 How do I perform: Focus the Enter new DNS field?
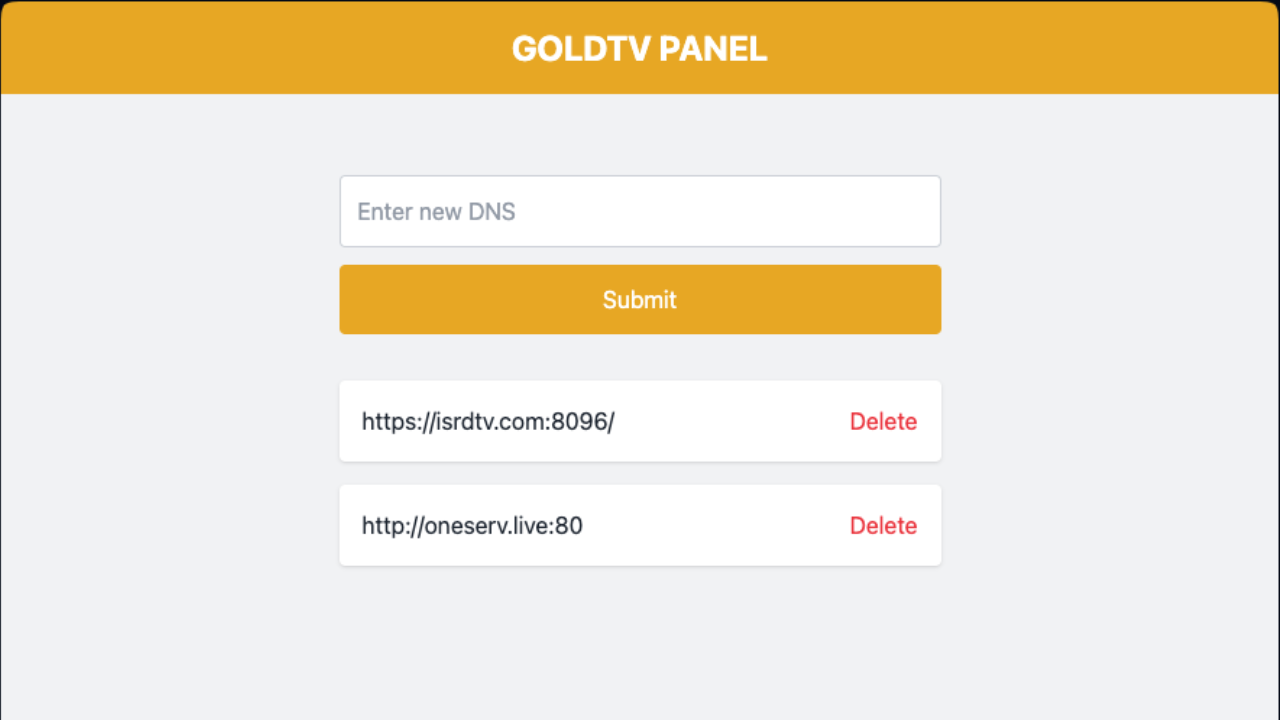(x=640, y=211)
